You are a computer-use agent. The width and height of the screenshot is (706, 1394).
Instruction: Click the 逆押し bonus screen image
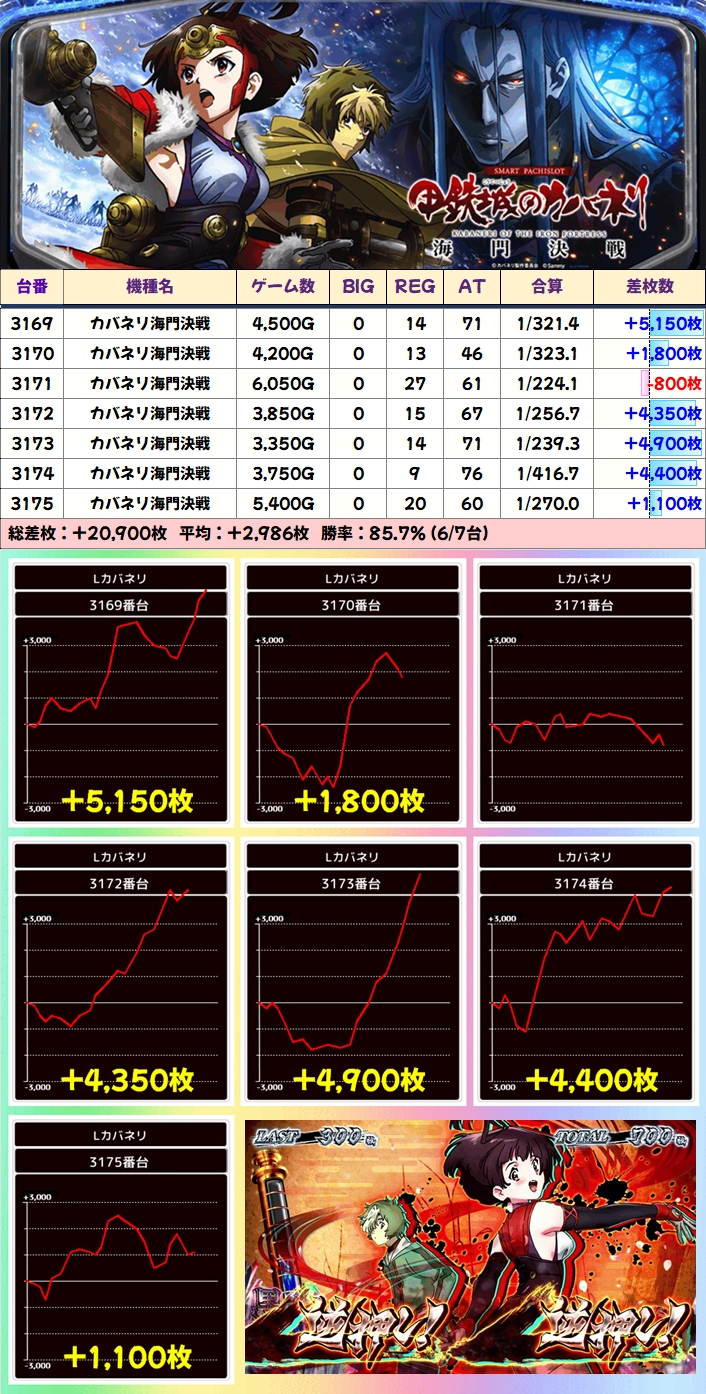point(470,1246)
